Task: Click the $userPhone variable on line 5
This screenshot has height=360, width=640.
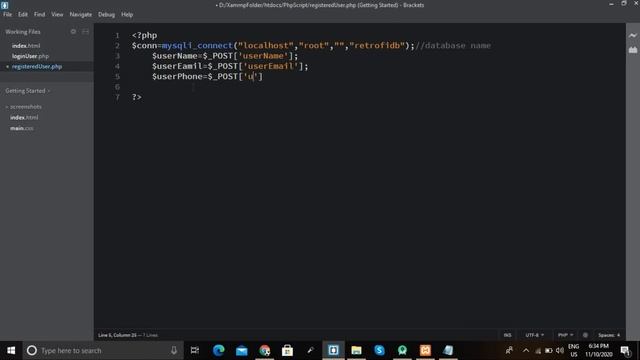Action: (177, 76)
